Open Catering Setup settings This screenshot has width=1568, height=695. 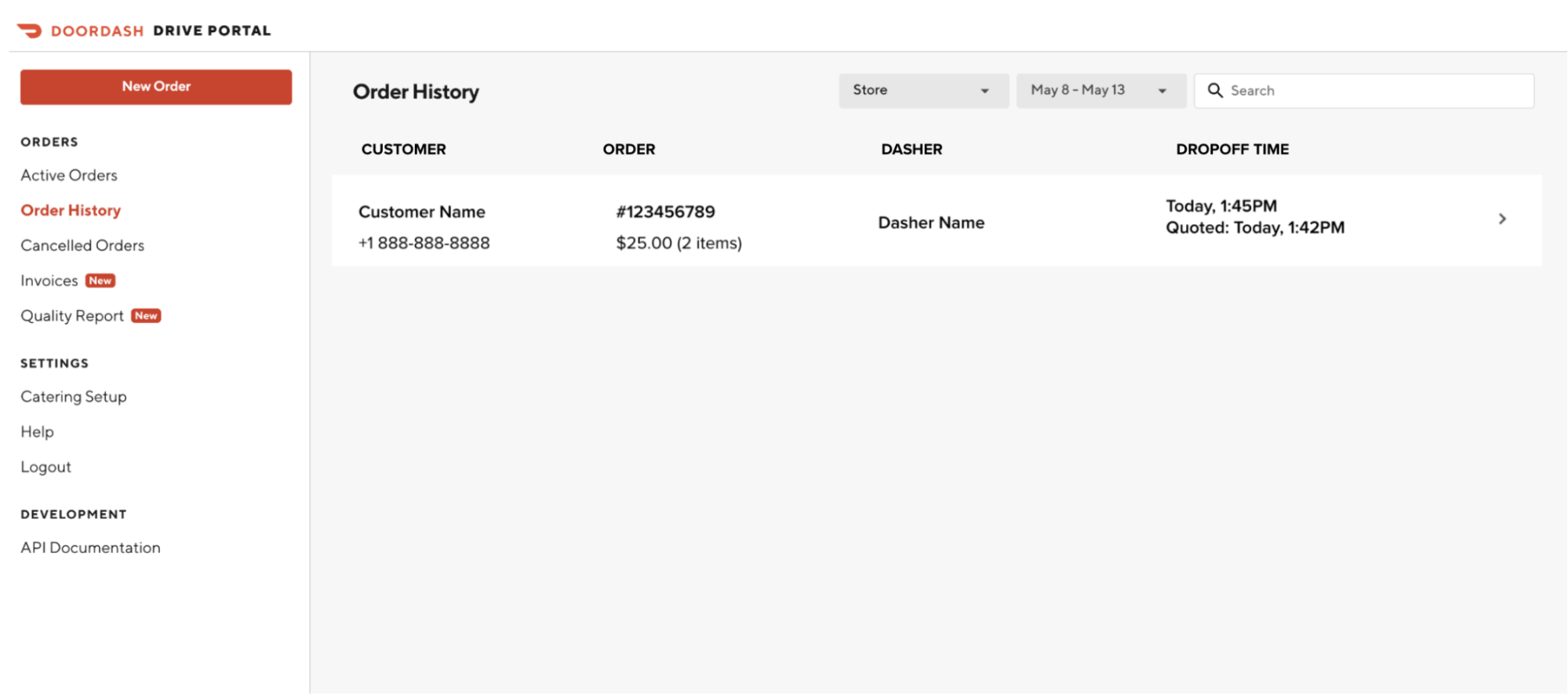(x=74, y=397)
